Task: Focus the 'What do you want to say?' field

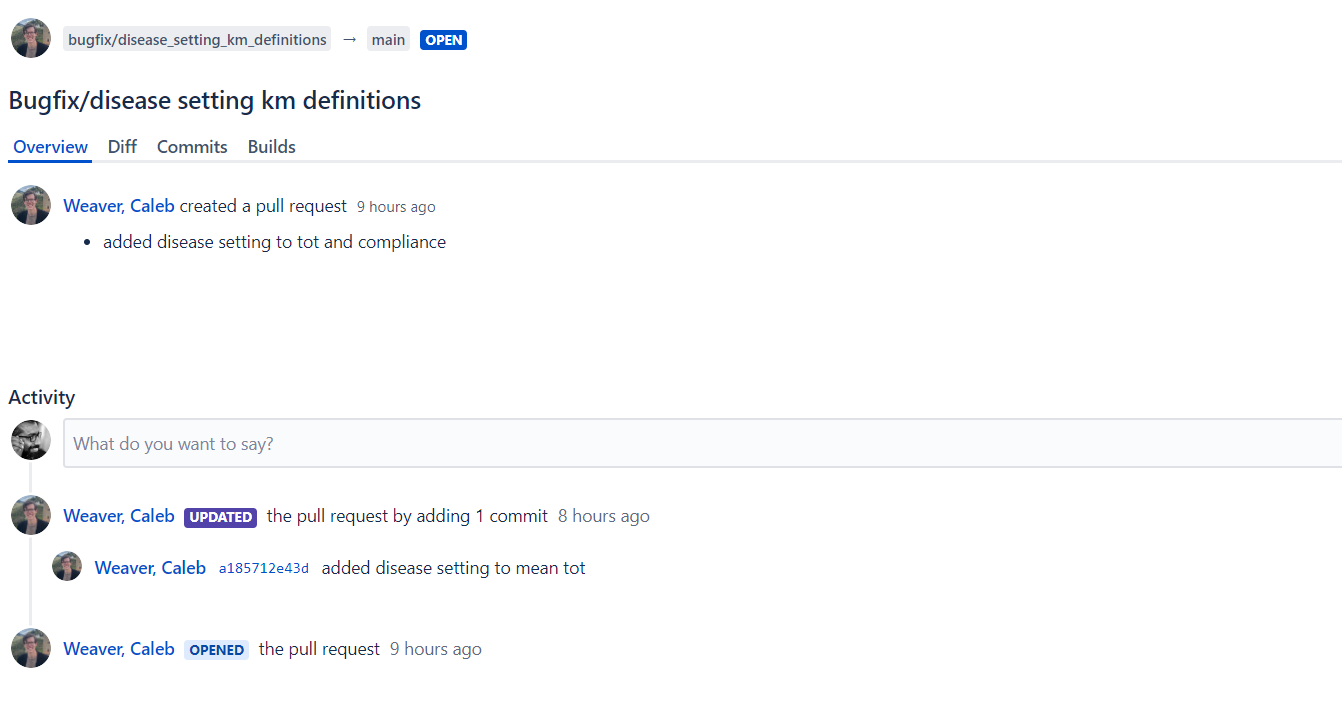Action: click(702, 443)
